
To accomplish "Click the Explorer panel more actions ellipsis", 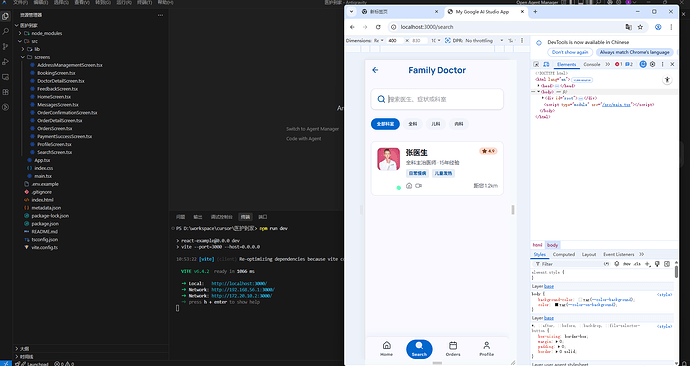I will [161, 15].
